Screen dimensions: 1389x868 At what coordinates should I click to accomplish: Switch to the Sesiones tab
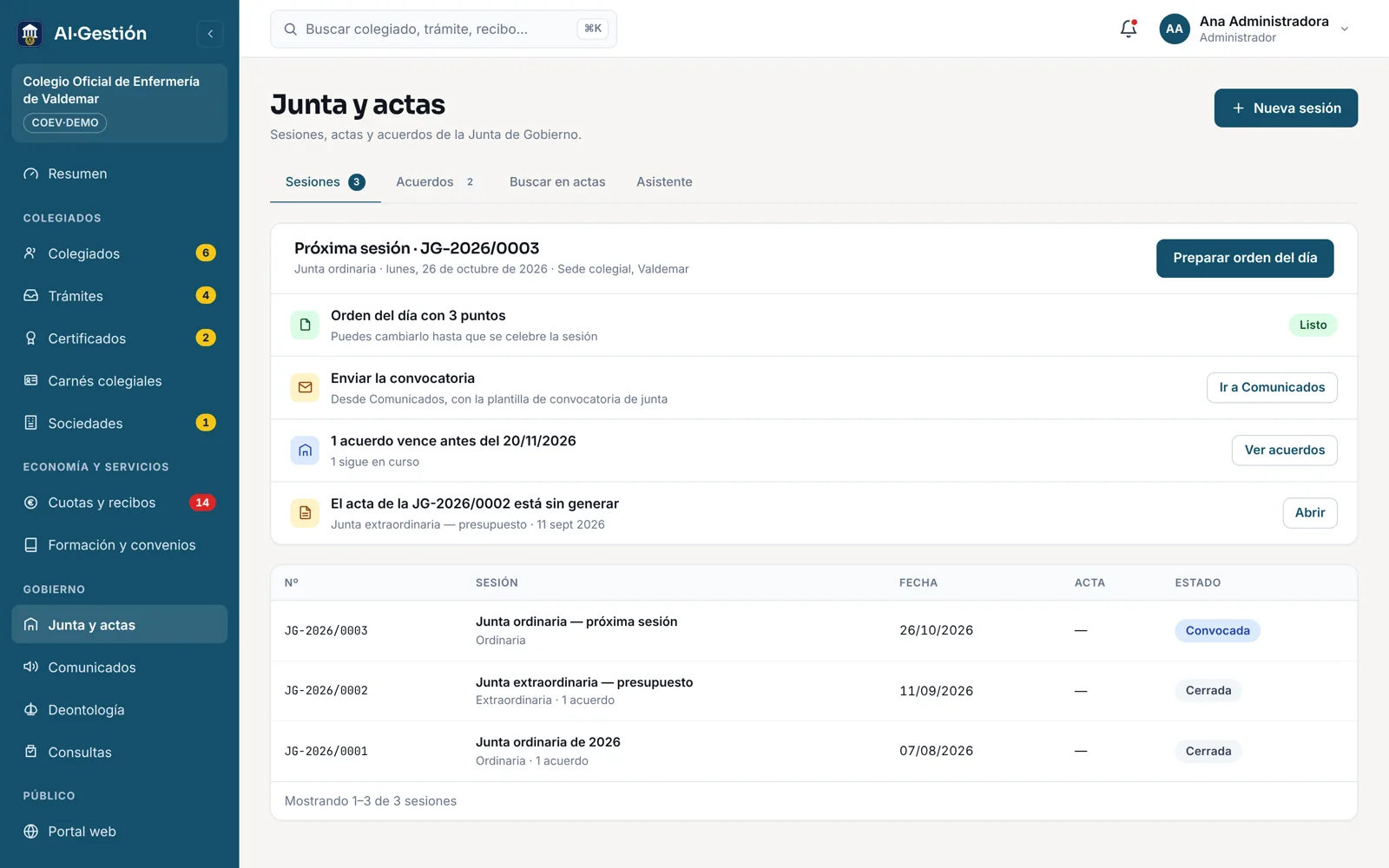click(x=326, y=182)
